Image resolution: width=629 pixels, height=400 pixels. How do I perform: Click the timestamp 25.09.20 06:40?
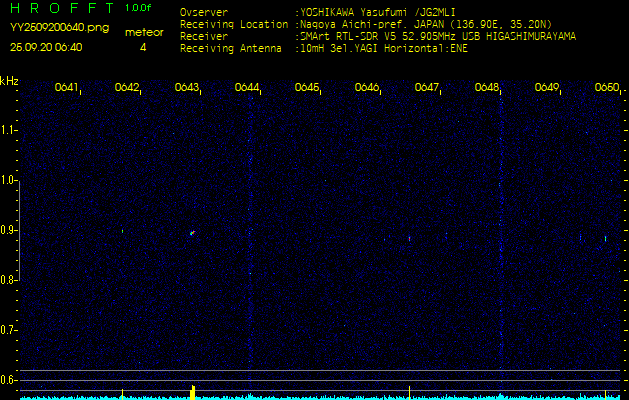pos(46,47)
